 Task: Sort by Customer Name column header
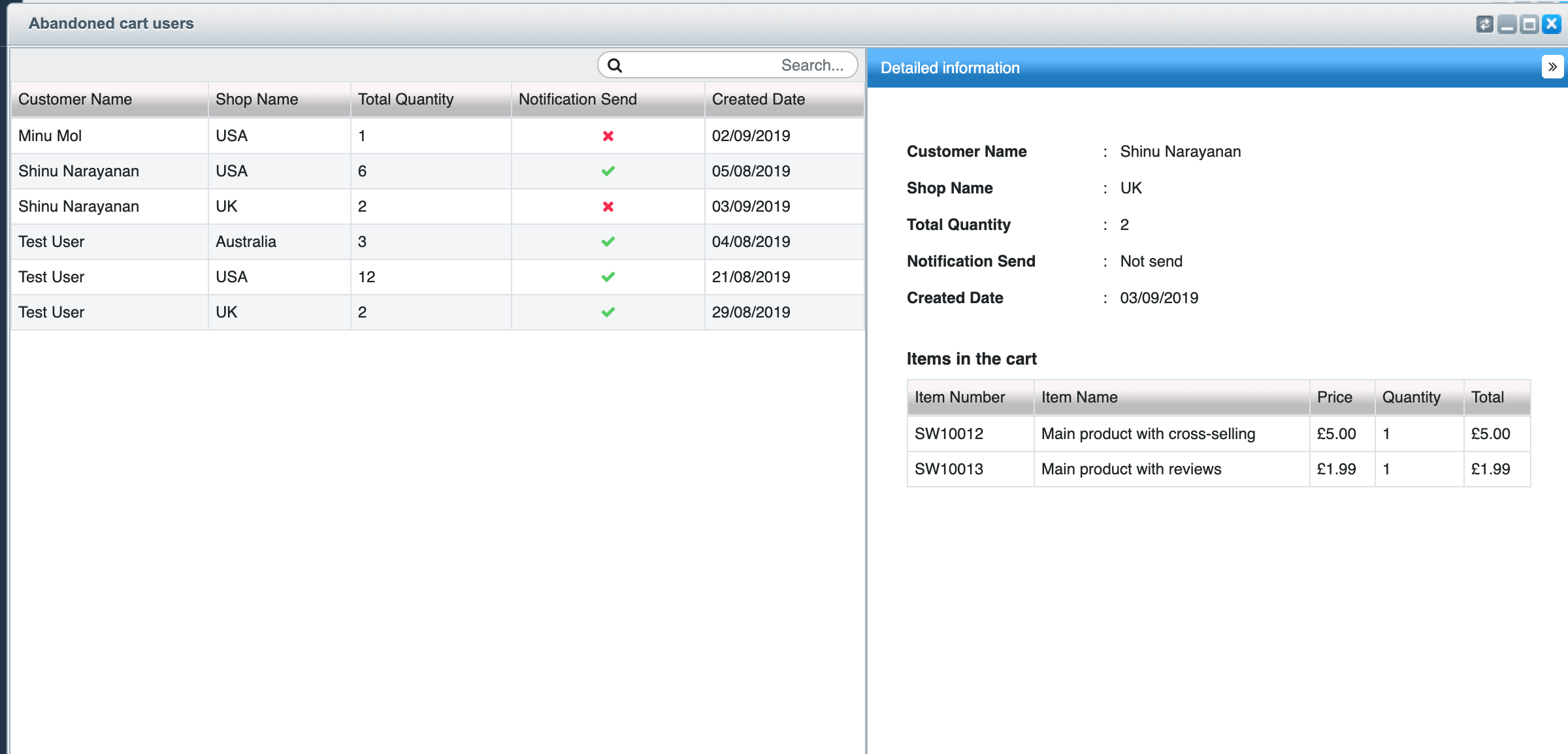point(110,99)
